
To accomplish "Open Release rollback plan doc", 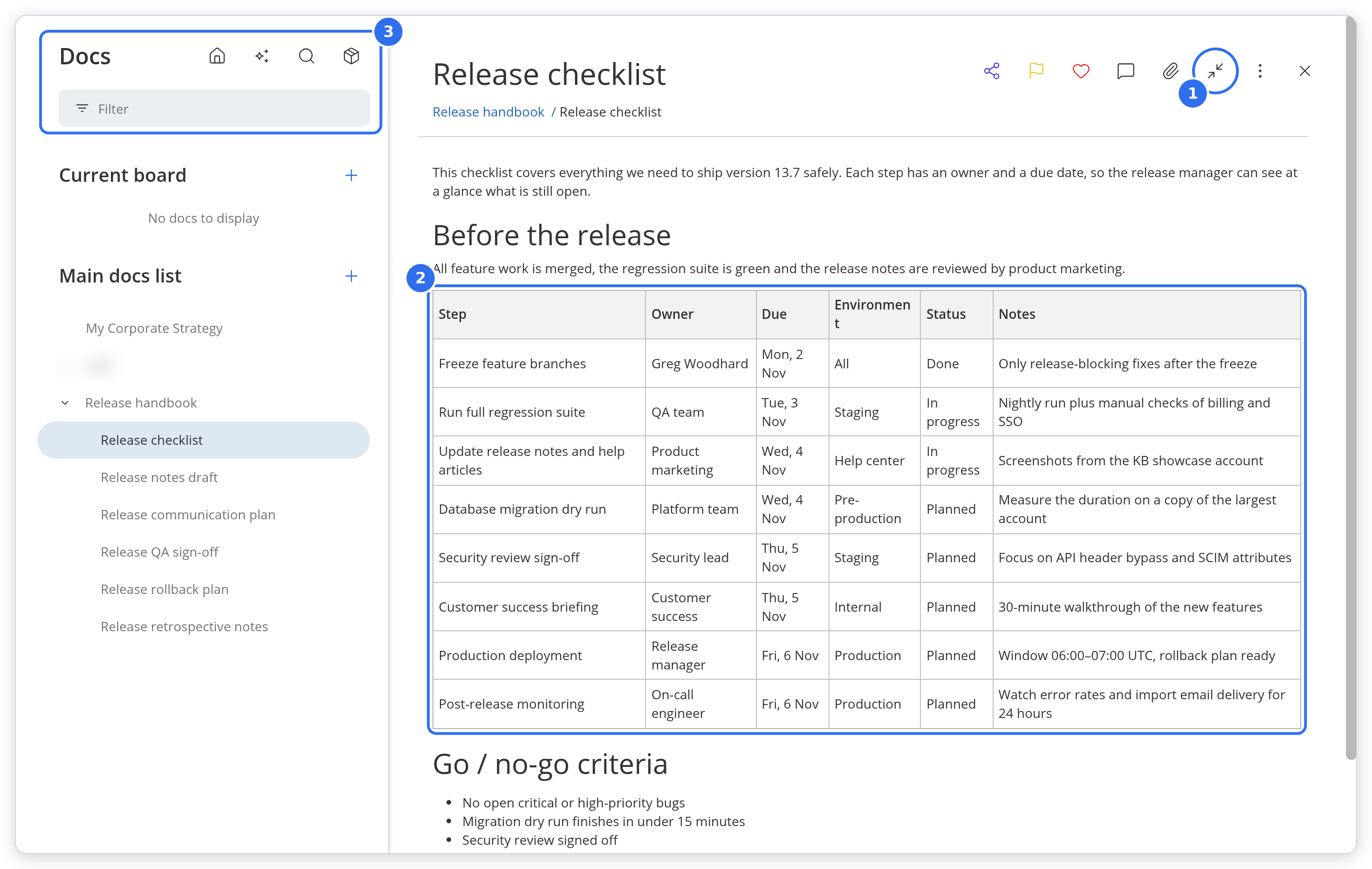I will point(165,589).
